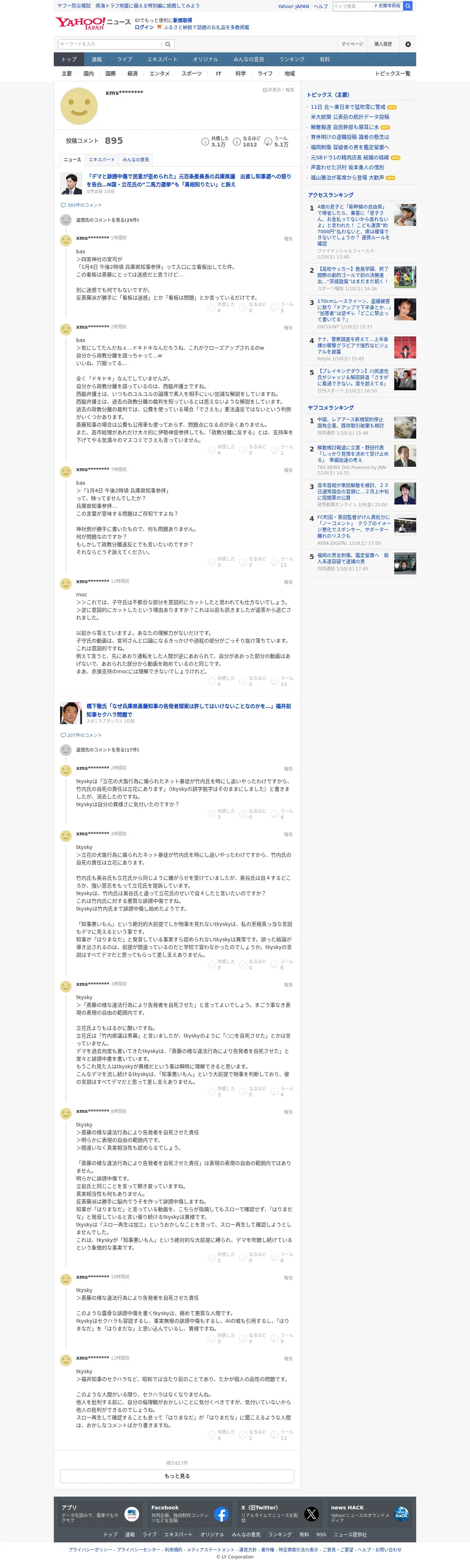The image size is (470, 1568).
Task: Click the 購入履歴 button
Action: point(383,44)
